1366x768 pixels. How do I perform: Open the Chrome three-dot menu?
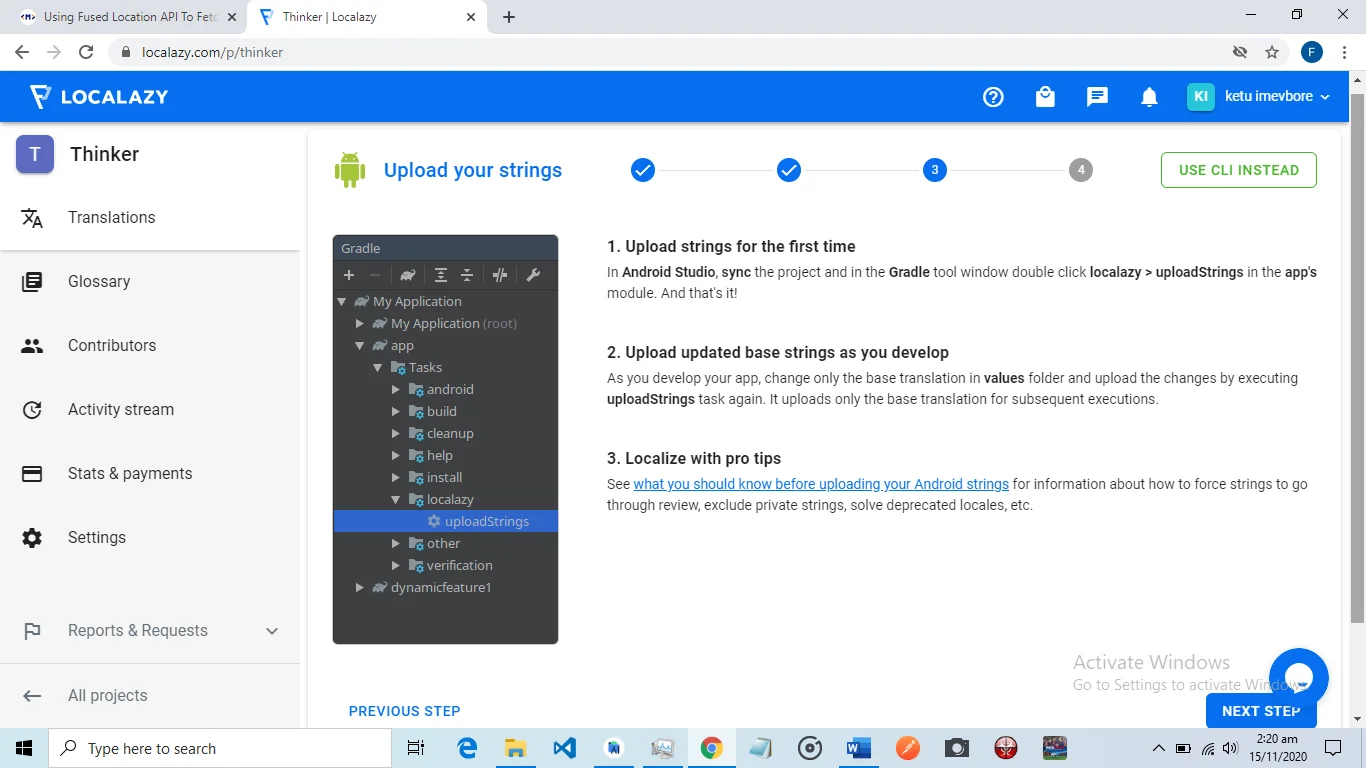point(1346,52)
